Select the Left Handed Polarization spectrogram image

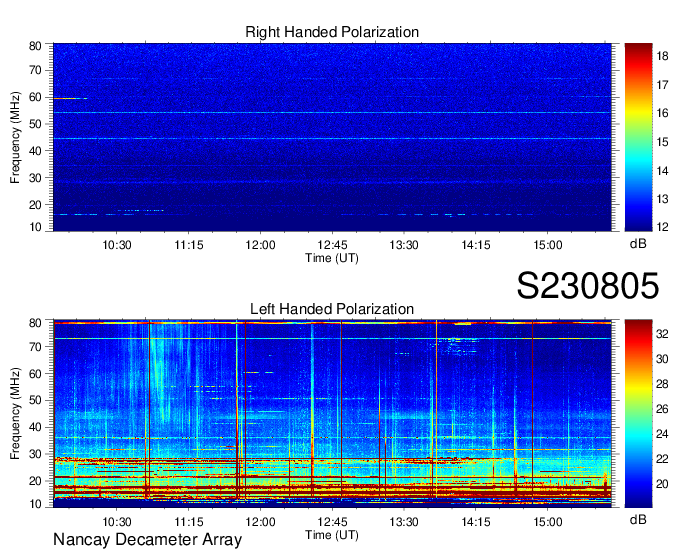tap(332, 414)
